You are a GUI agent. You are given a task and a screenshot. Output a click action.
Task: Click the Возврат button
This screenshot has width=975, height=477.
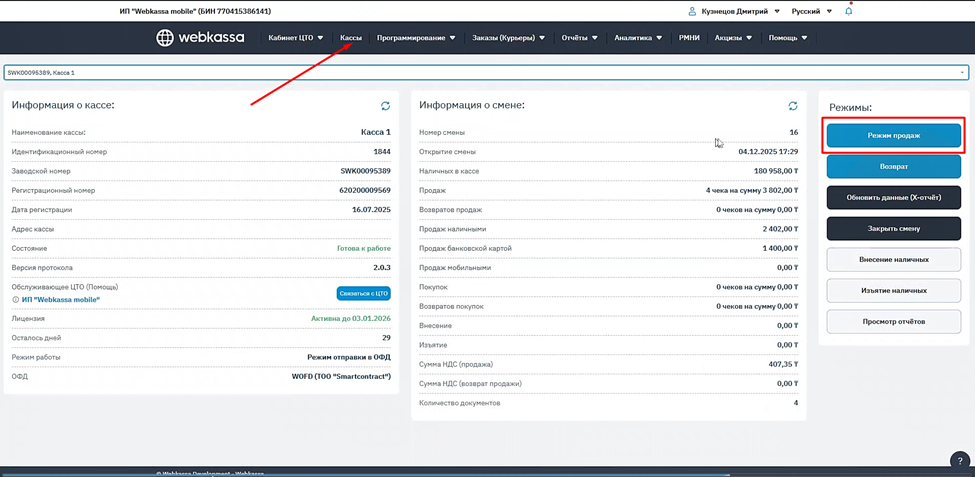(x=894, y=167)
